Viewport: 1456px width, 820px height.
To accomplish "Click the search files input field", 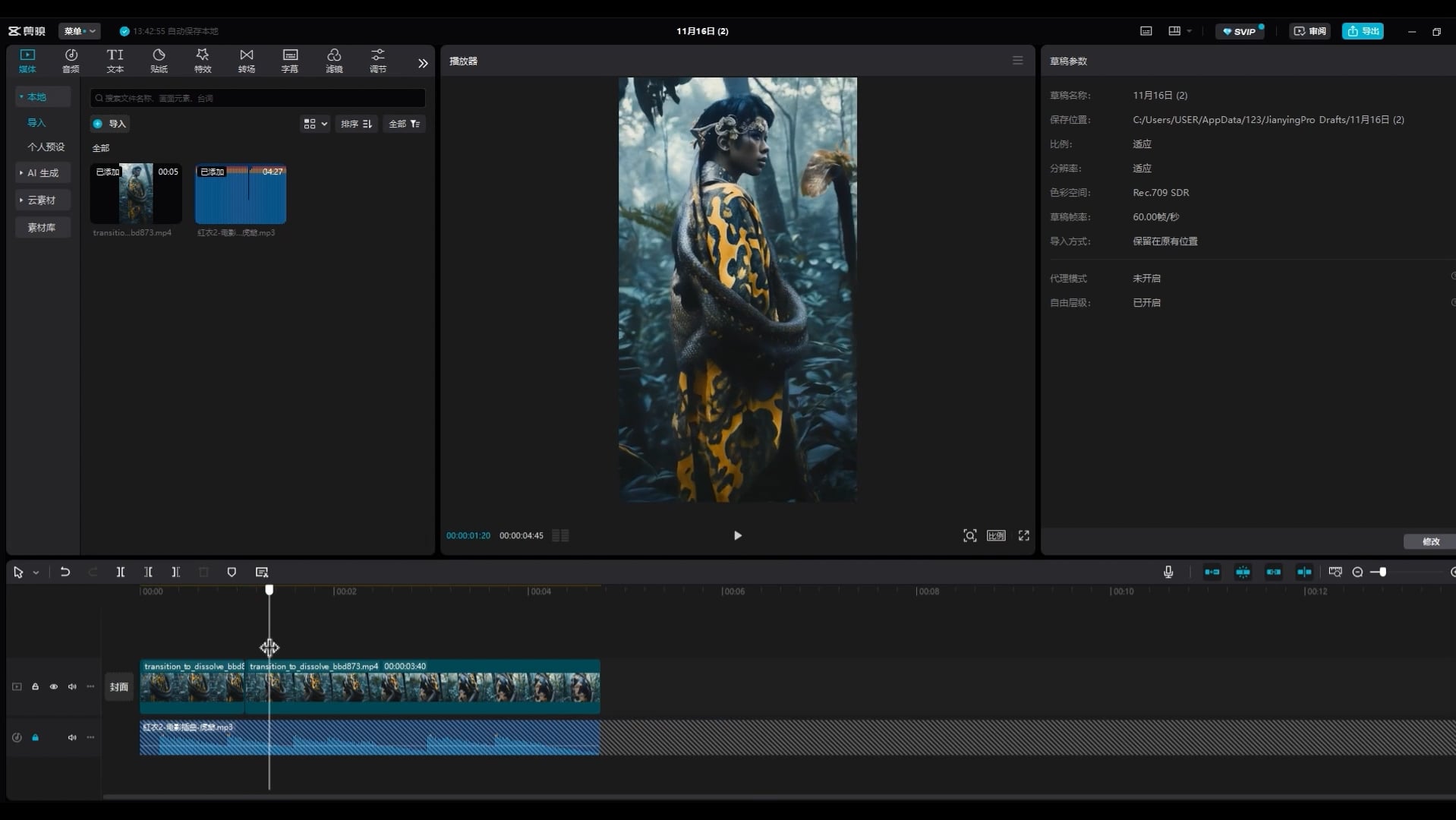I will 257,98.
